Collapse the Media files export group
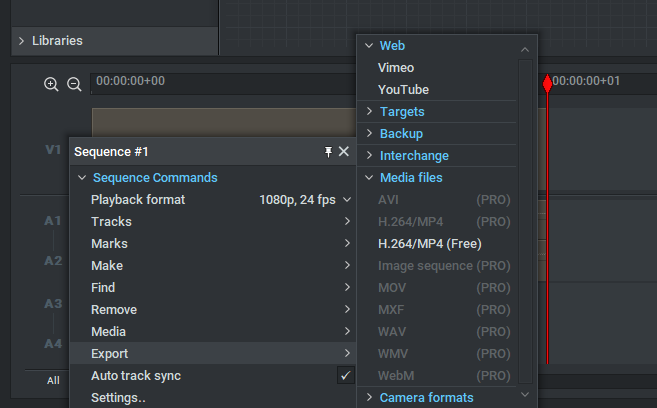This screenshot has width=657, height=408. tap(369, 178)
